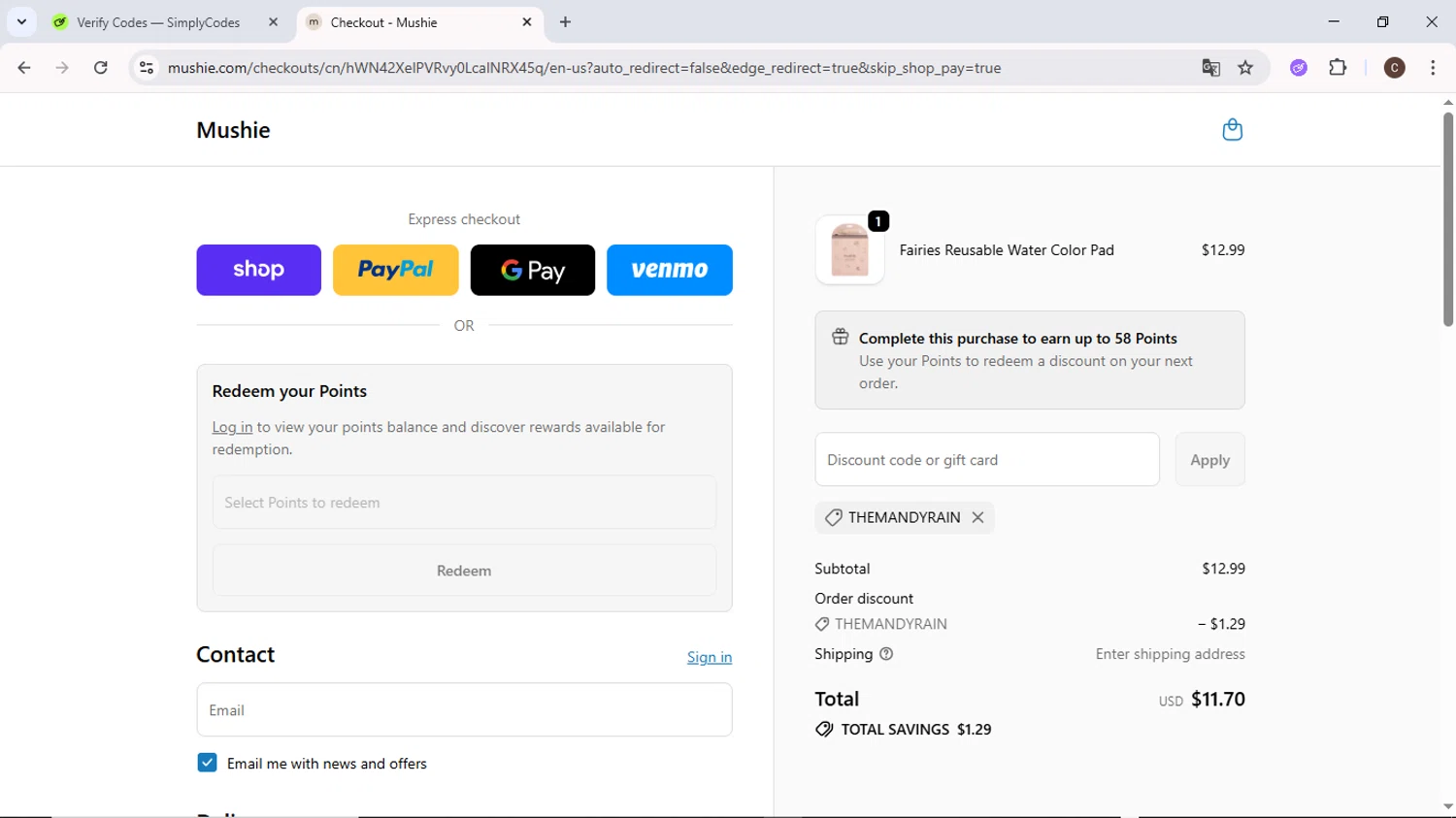Click the tag icon beside THEMANDYRAIN order discount

(x=822, y=624)
